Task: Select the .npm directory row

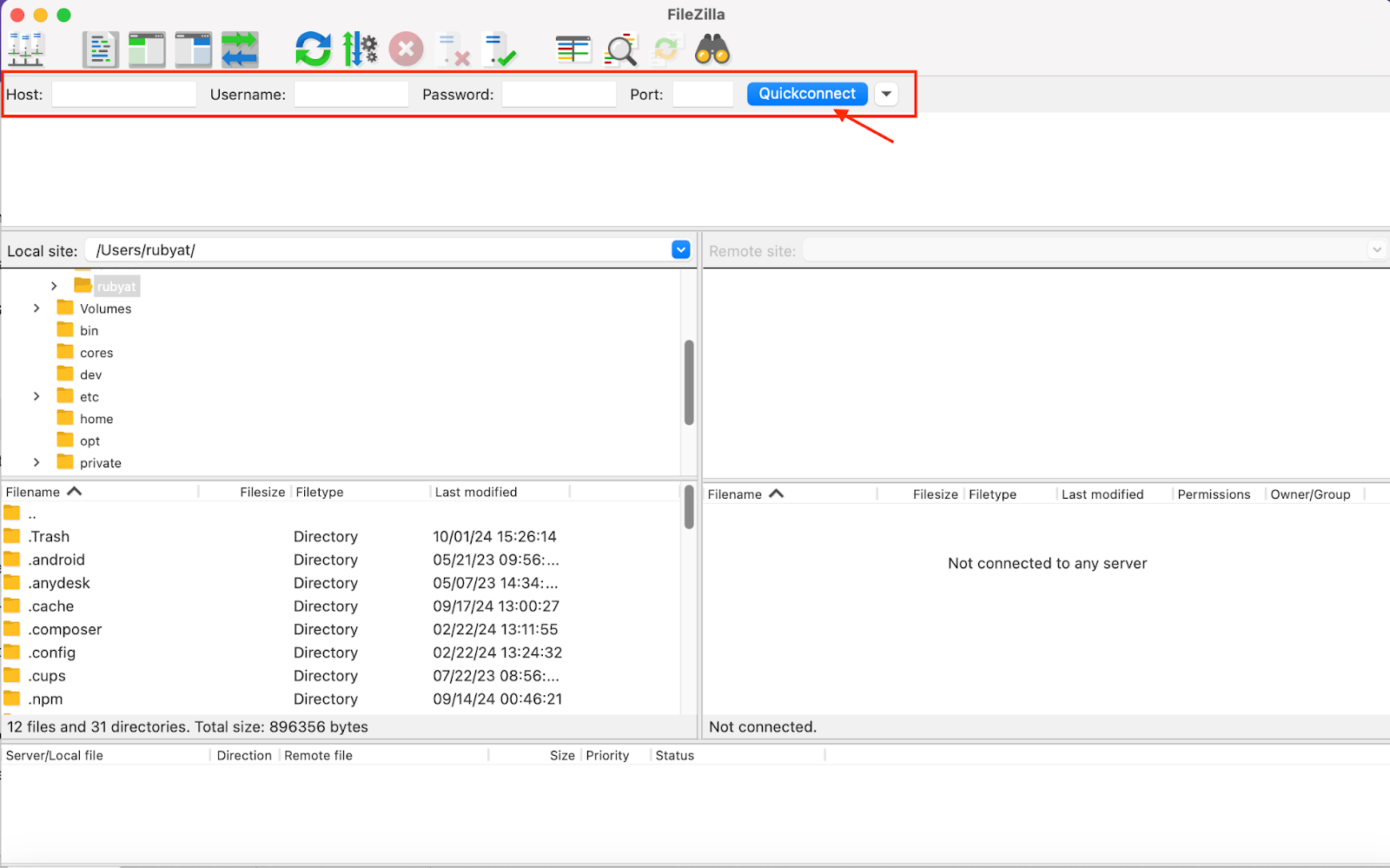Action: 341,699
